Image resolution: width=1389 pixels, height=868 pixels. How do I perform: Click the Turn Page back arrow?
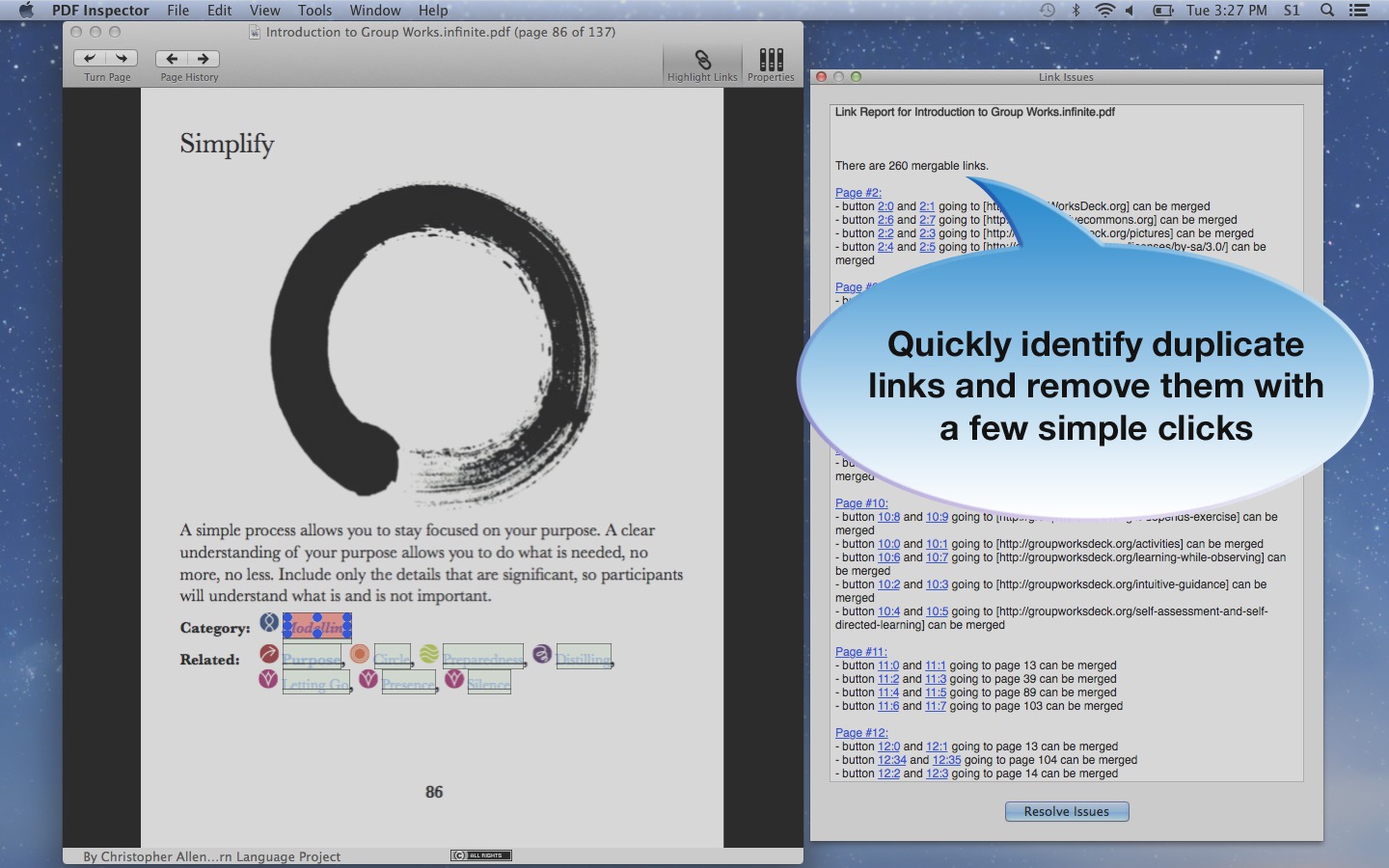(x=92, y=58)
